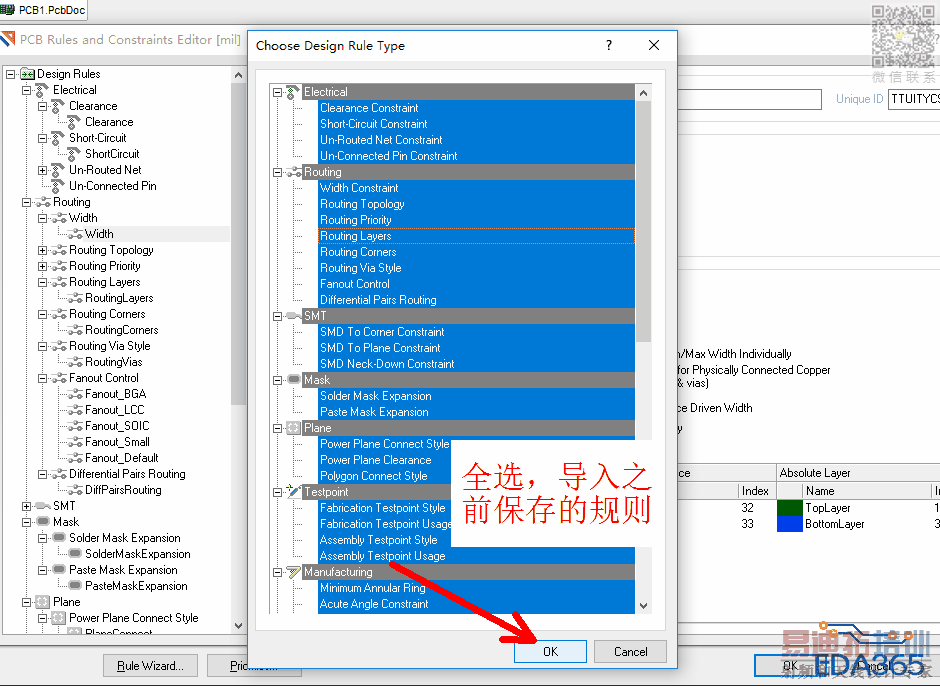Expand Routing Topology in left tree
Screen dimensions: 940x686
pos(42,250)
